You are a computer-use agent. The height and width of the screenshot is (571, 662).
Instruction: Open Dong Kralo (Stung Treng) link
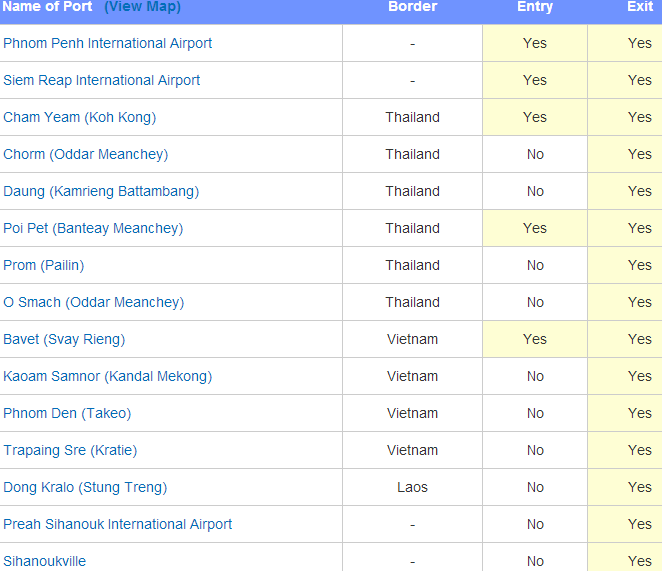click(85, 487)
